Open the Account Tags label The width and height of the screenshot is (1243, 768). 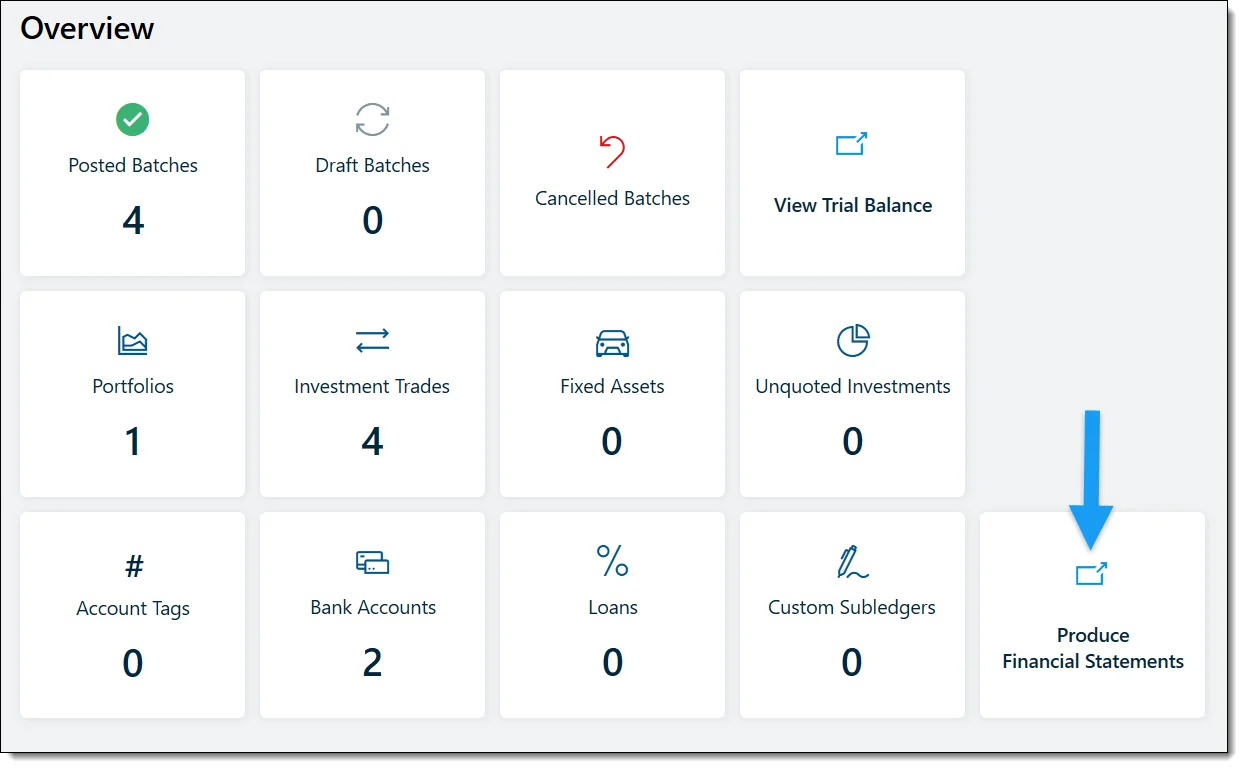[x=133, y=608]
